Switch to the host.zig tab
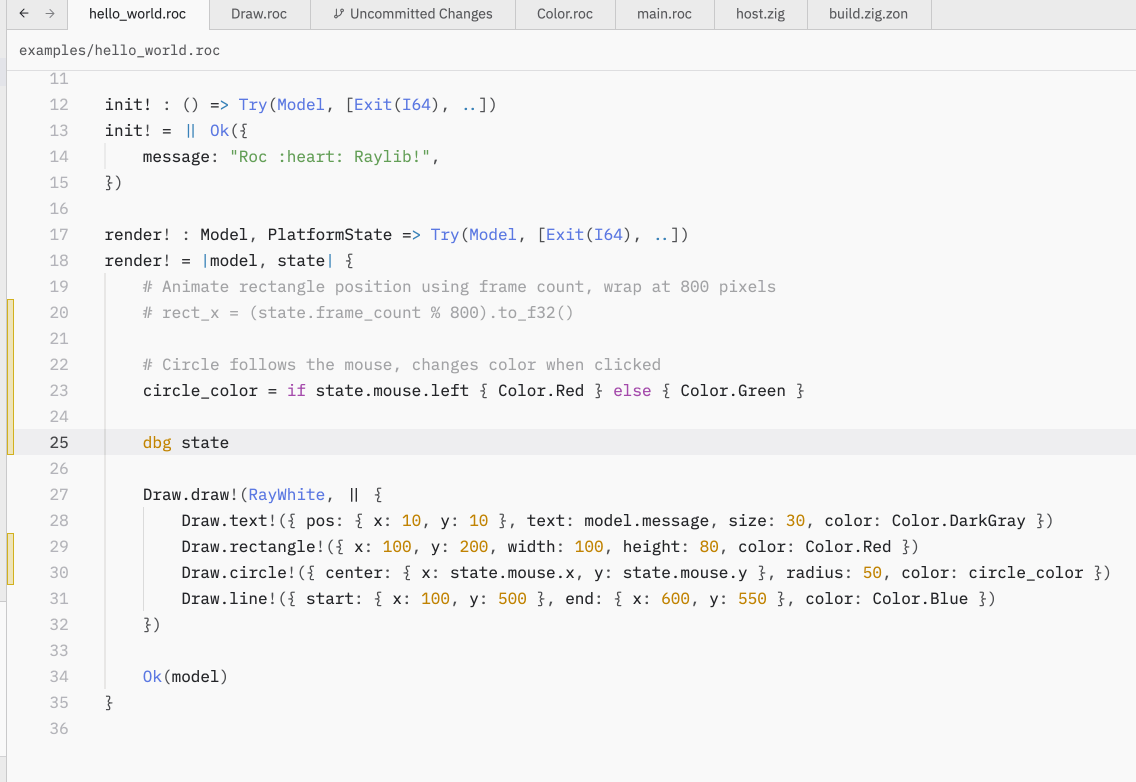Screen dimensions: 1136x782 click(763, 14)
